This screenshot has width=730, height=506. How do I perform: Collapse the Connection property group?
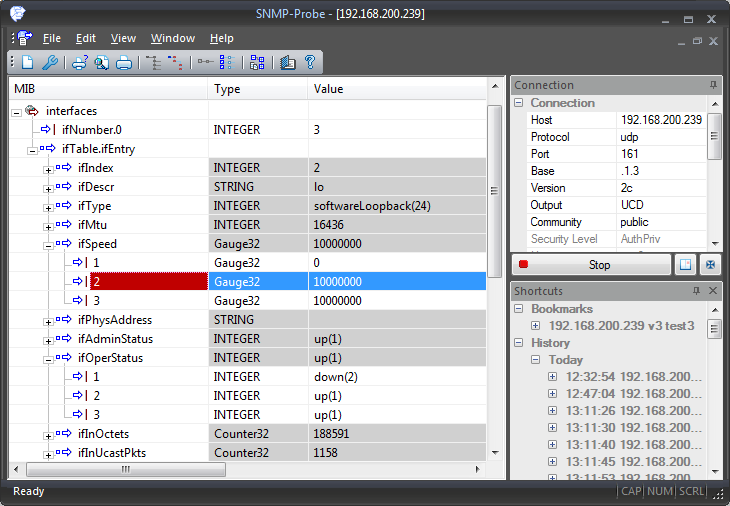point(518,102)
